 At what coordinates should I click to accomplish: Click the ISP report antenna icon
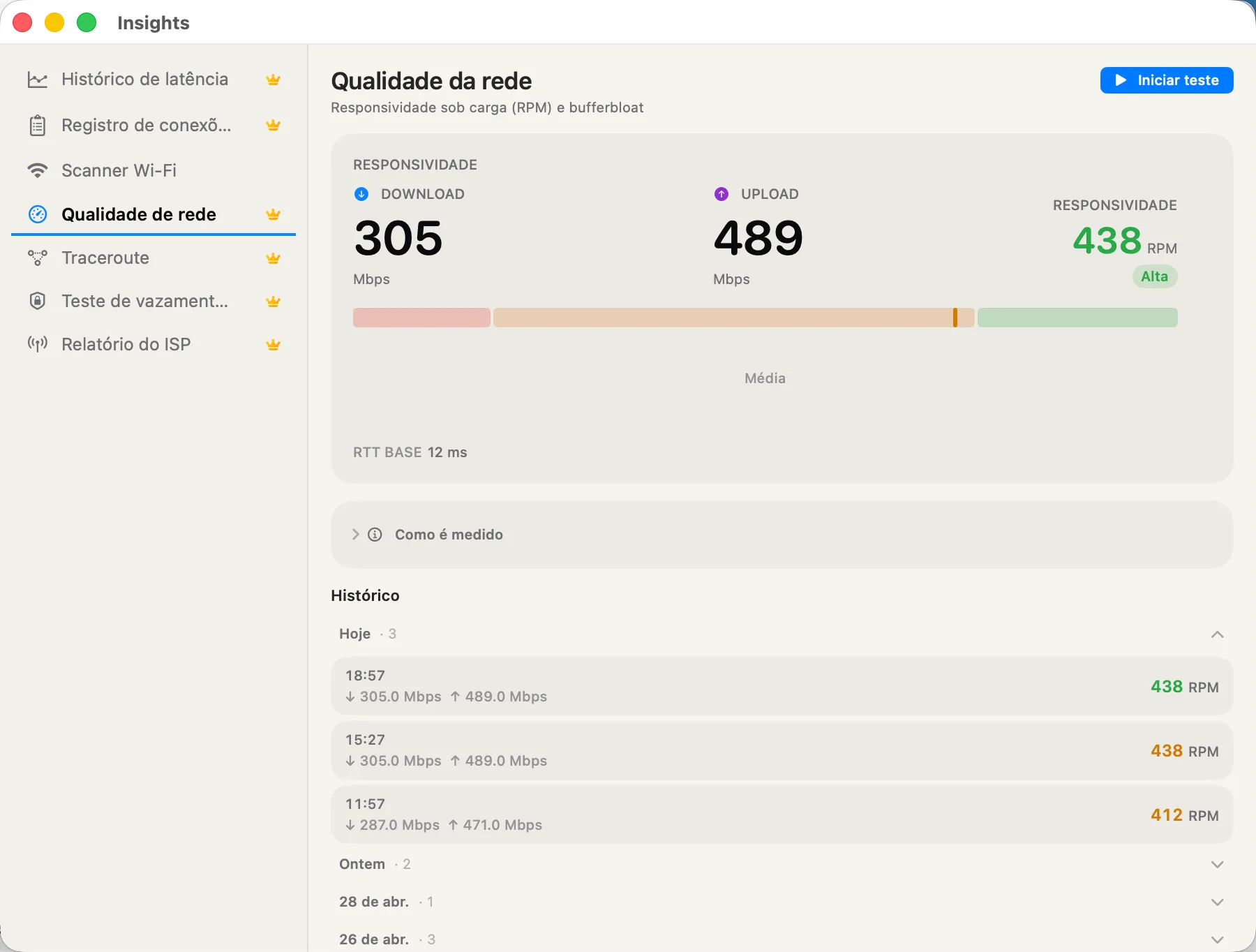37,344
